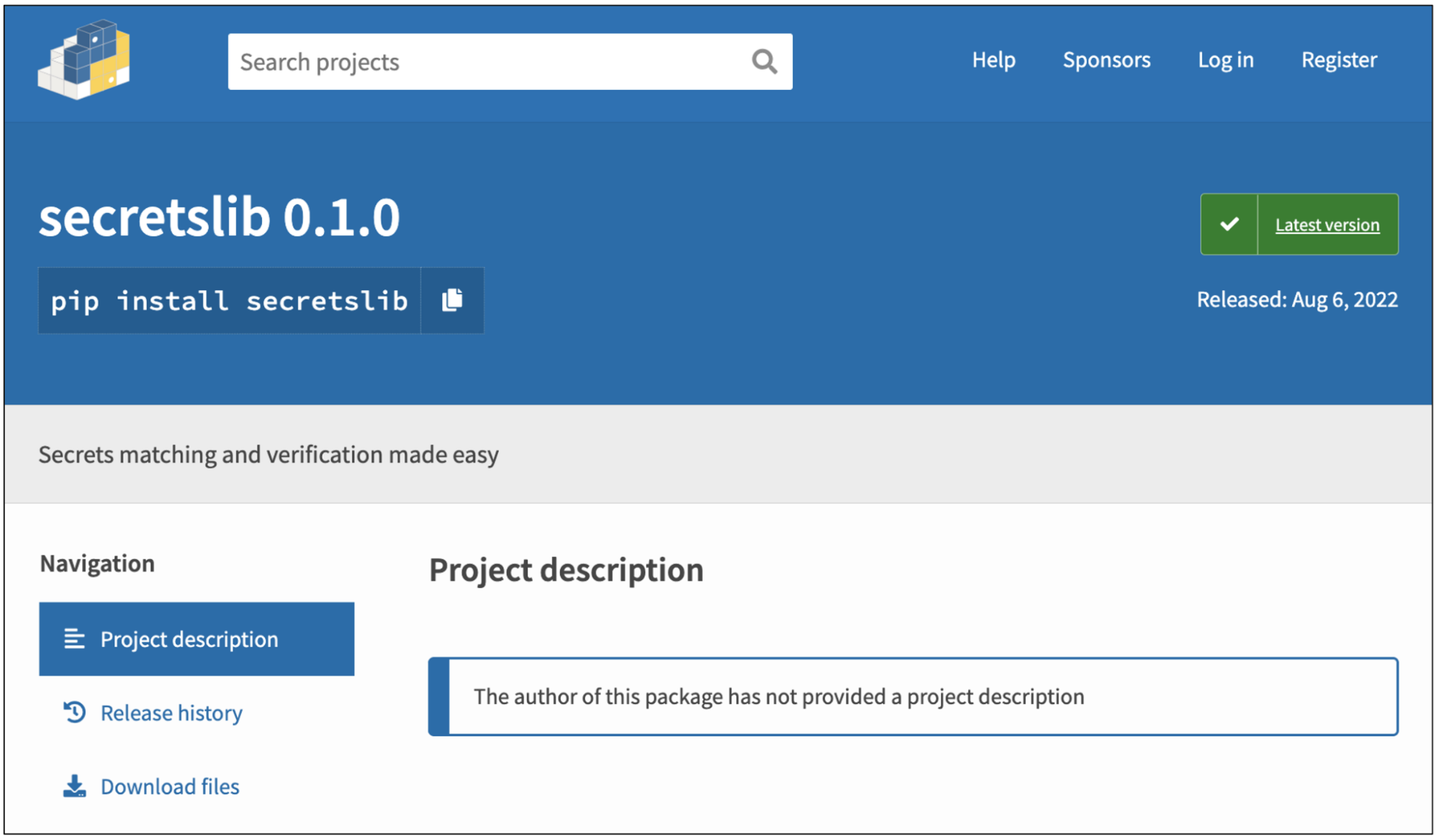Screen dimensions: 1439x840
Task: Click the Latest version link
Action: coord(1327,225)
